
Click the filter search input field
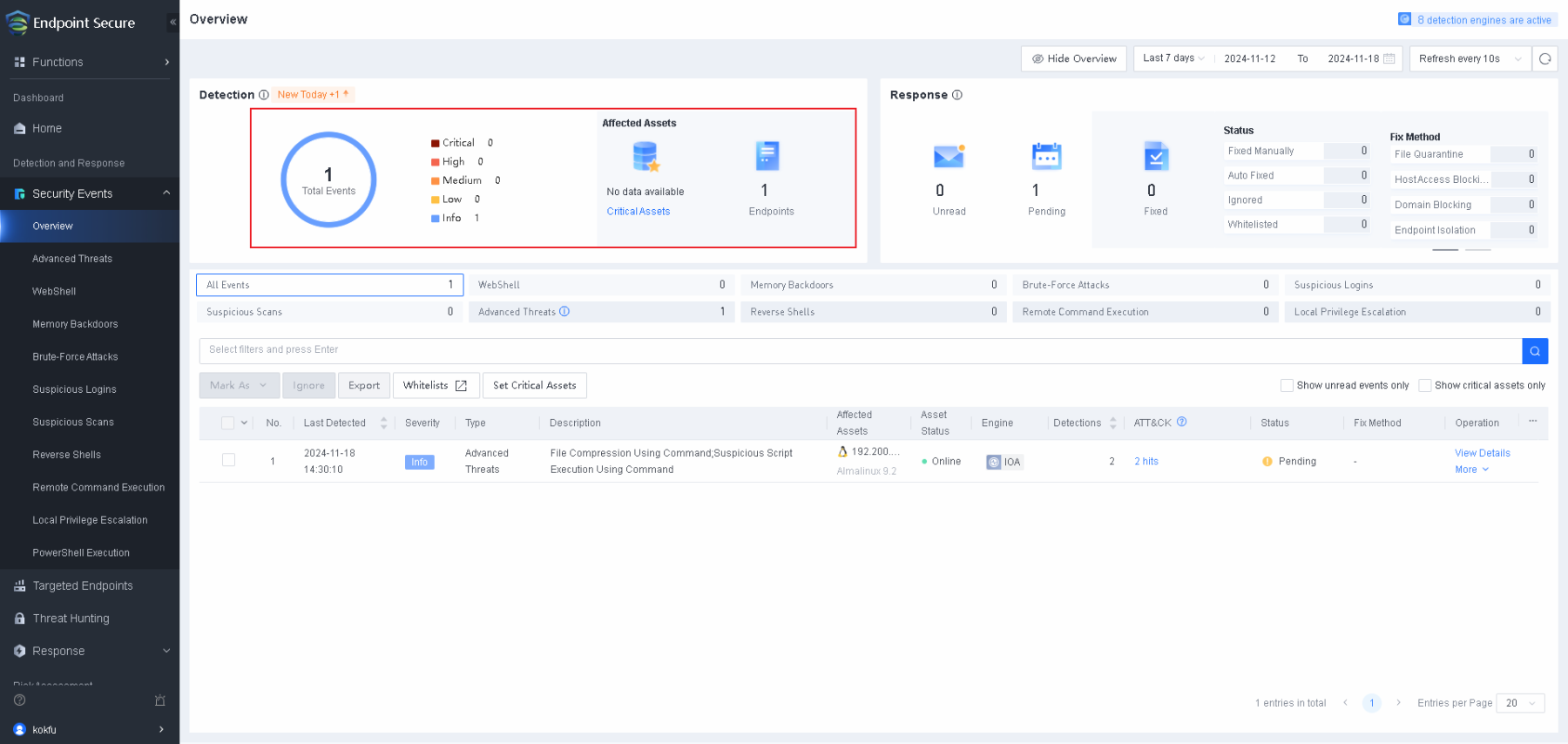tap(860, 350)
